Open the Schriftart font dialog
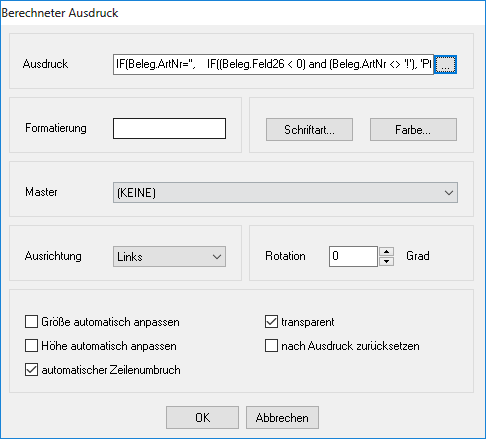This screenshot has height=439, width=486. (309, 130)
